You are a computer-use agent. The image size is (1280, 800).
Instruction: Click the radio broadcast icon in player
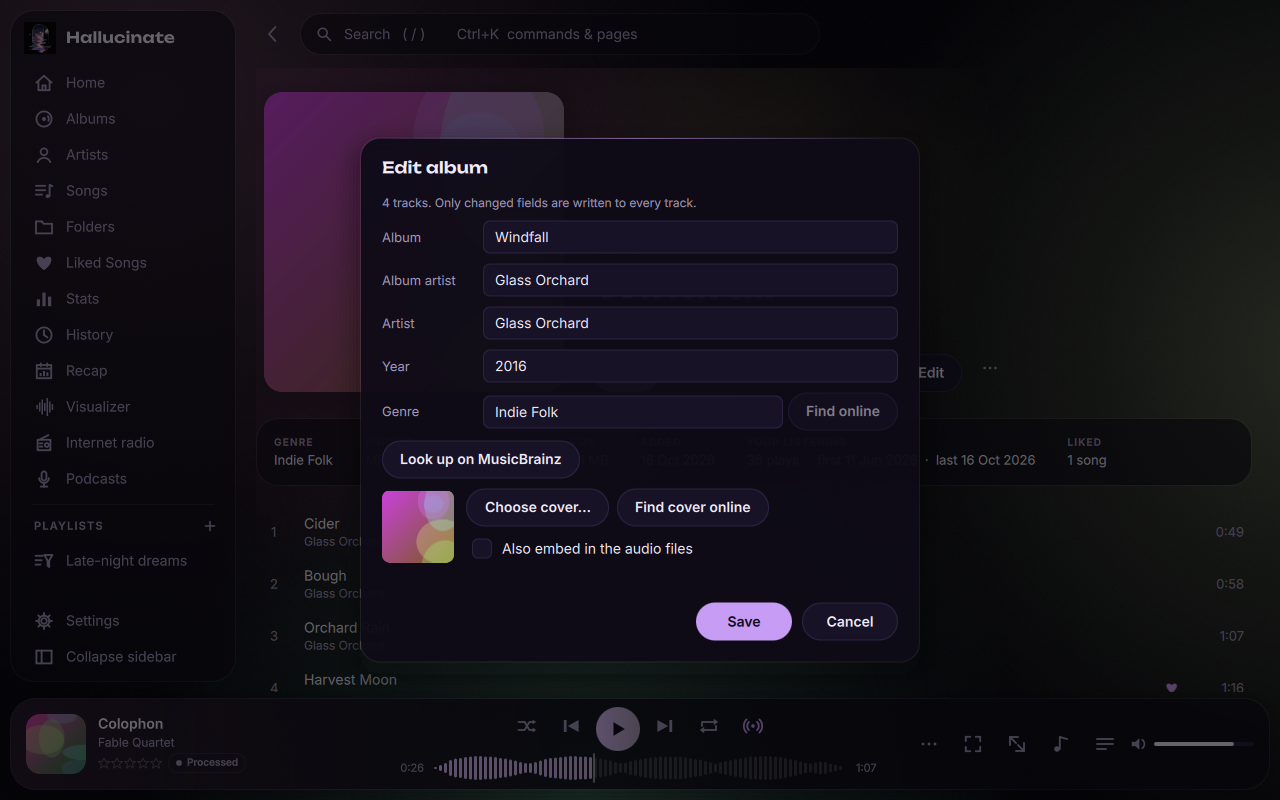point(753,726)
